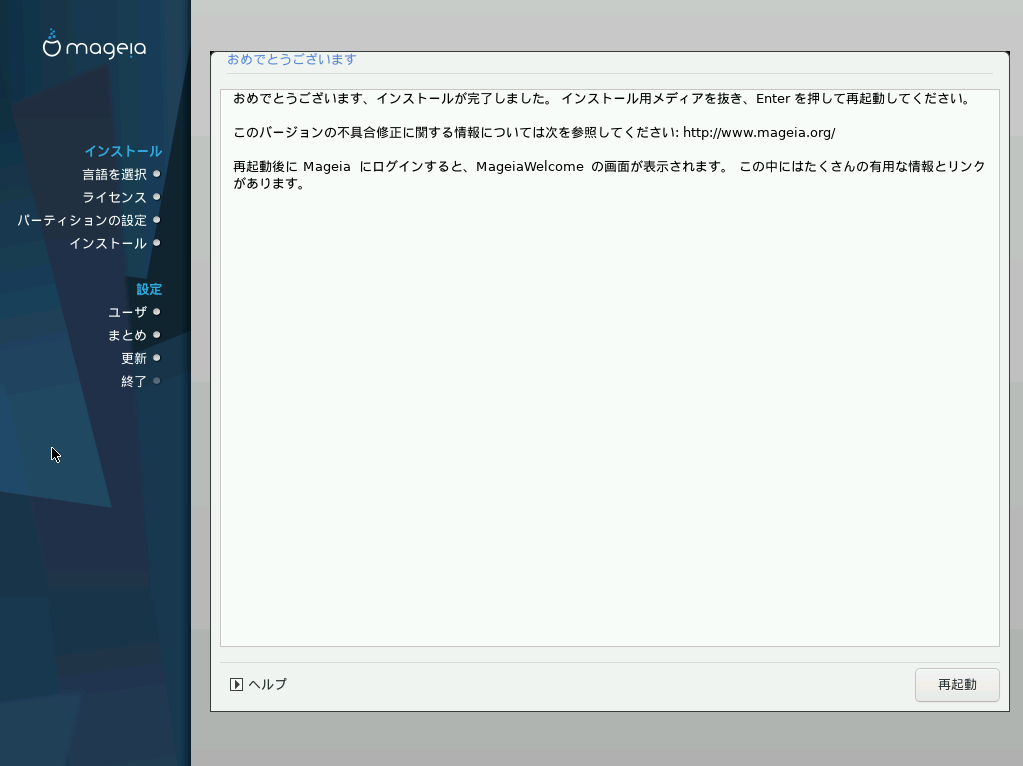Click the bullet next to 言語を選択
The width and height of the screenshot is (1023, 766).
tap(157, 174)
